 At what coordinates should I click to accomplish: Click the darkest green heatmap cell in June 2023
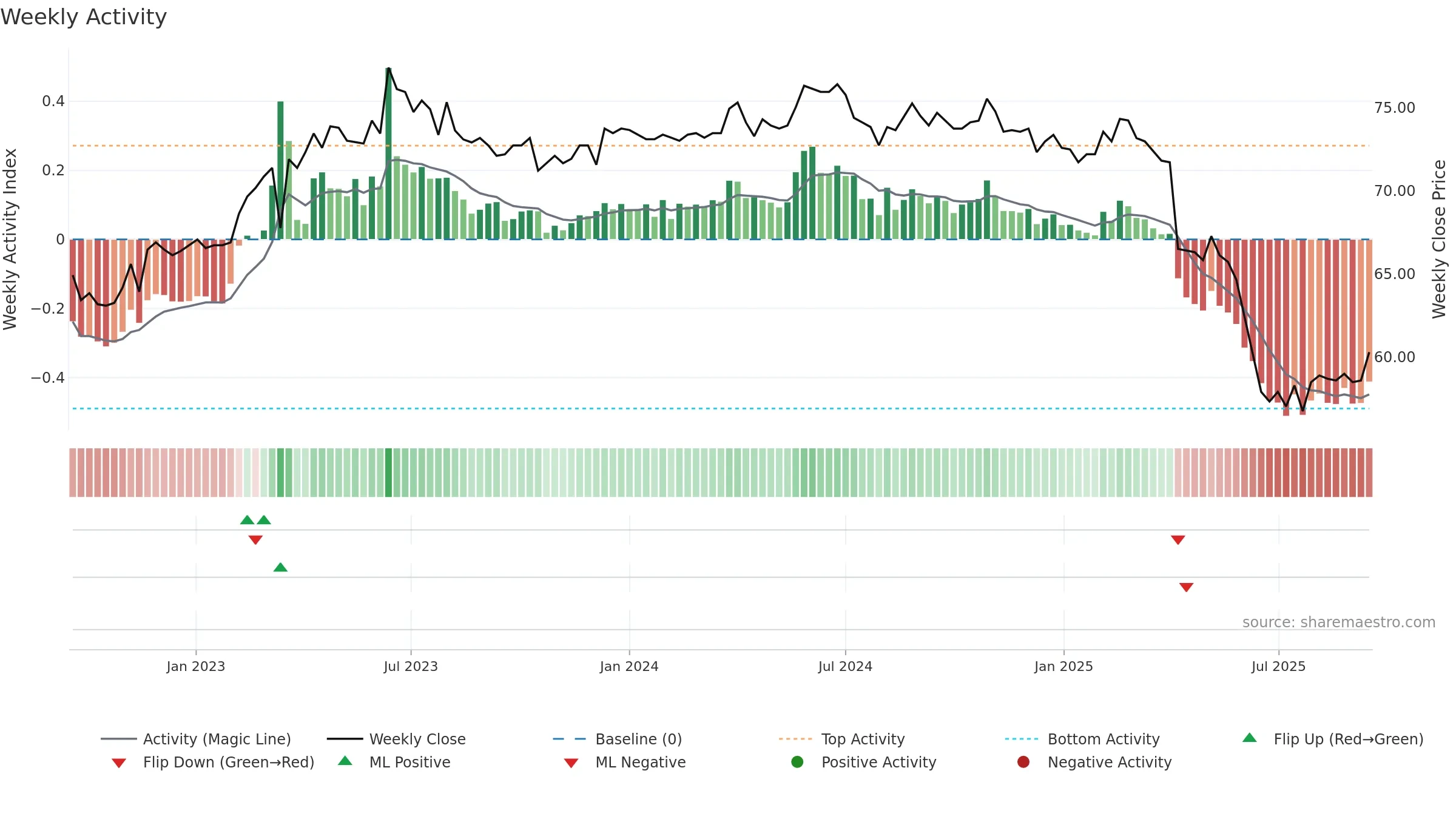(388, 473)
